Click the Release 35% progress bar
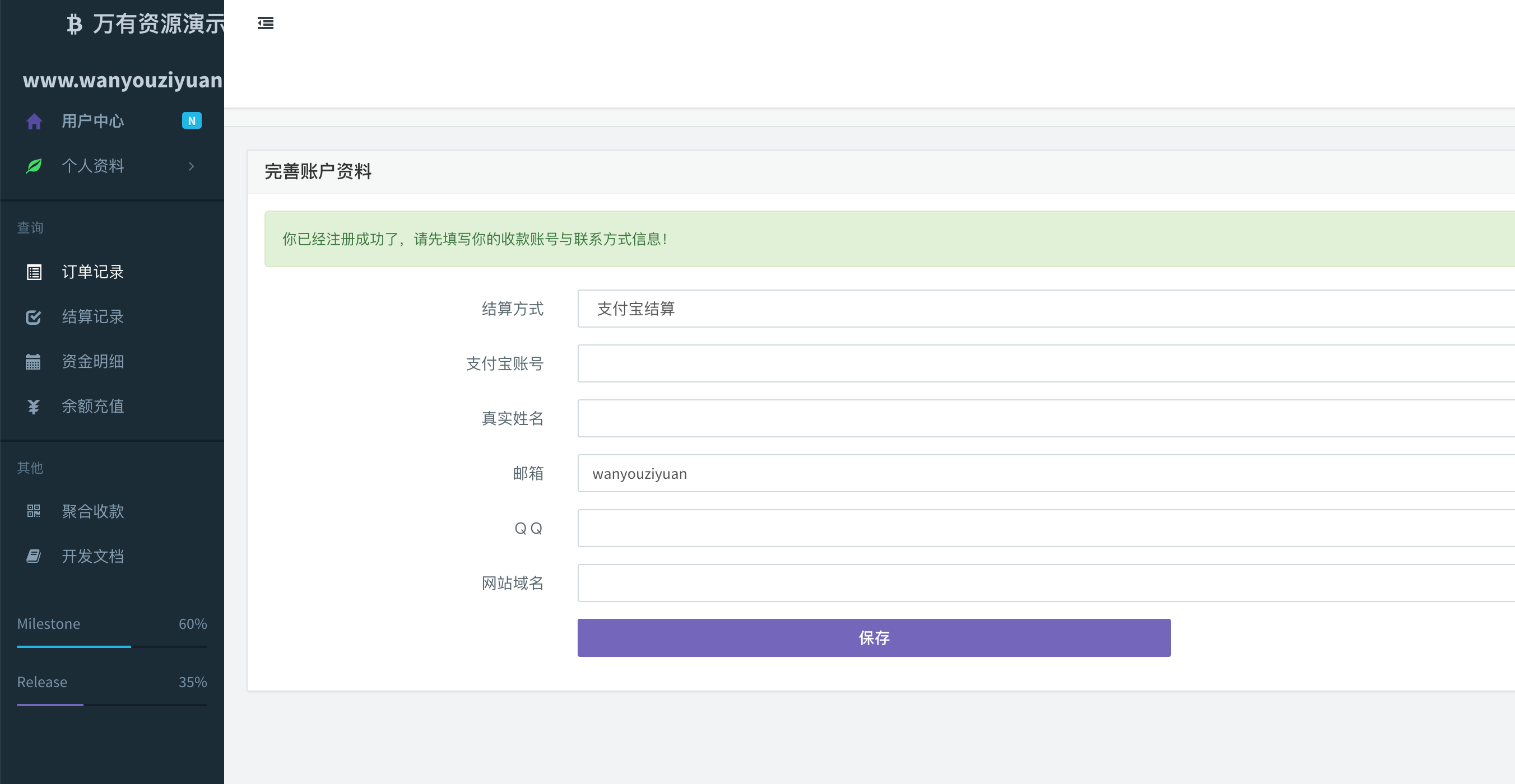 pyautogui.click(x=111, y=704)
